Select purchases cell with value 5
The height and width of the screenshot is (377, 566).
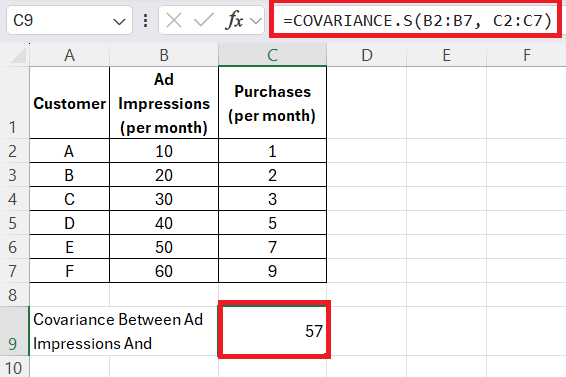(273, 223)
